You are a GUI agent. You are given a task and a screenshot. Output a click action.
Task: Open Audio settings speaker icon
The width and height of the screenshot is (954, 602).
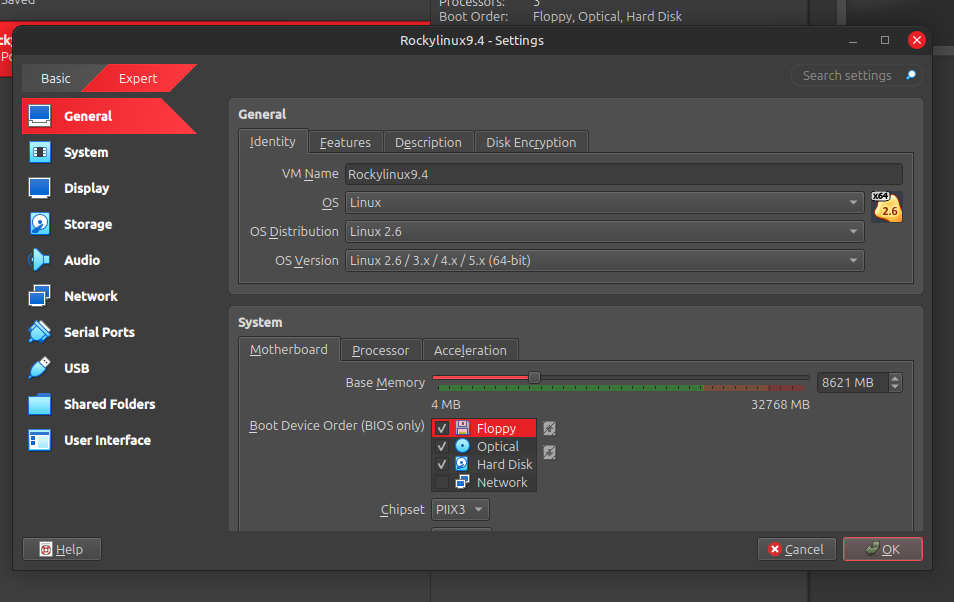pos(40,260)
